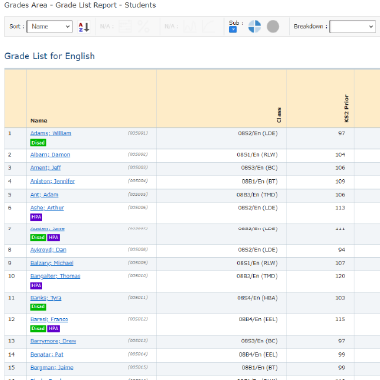
Task: Open student Aykroyd, Dan
Action: 48,250
